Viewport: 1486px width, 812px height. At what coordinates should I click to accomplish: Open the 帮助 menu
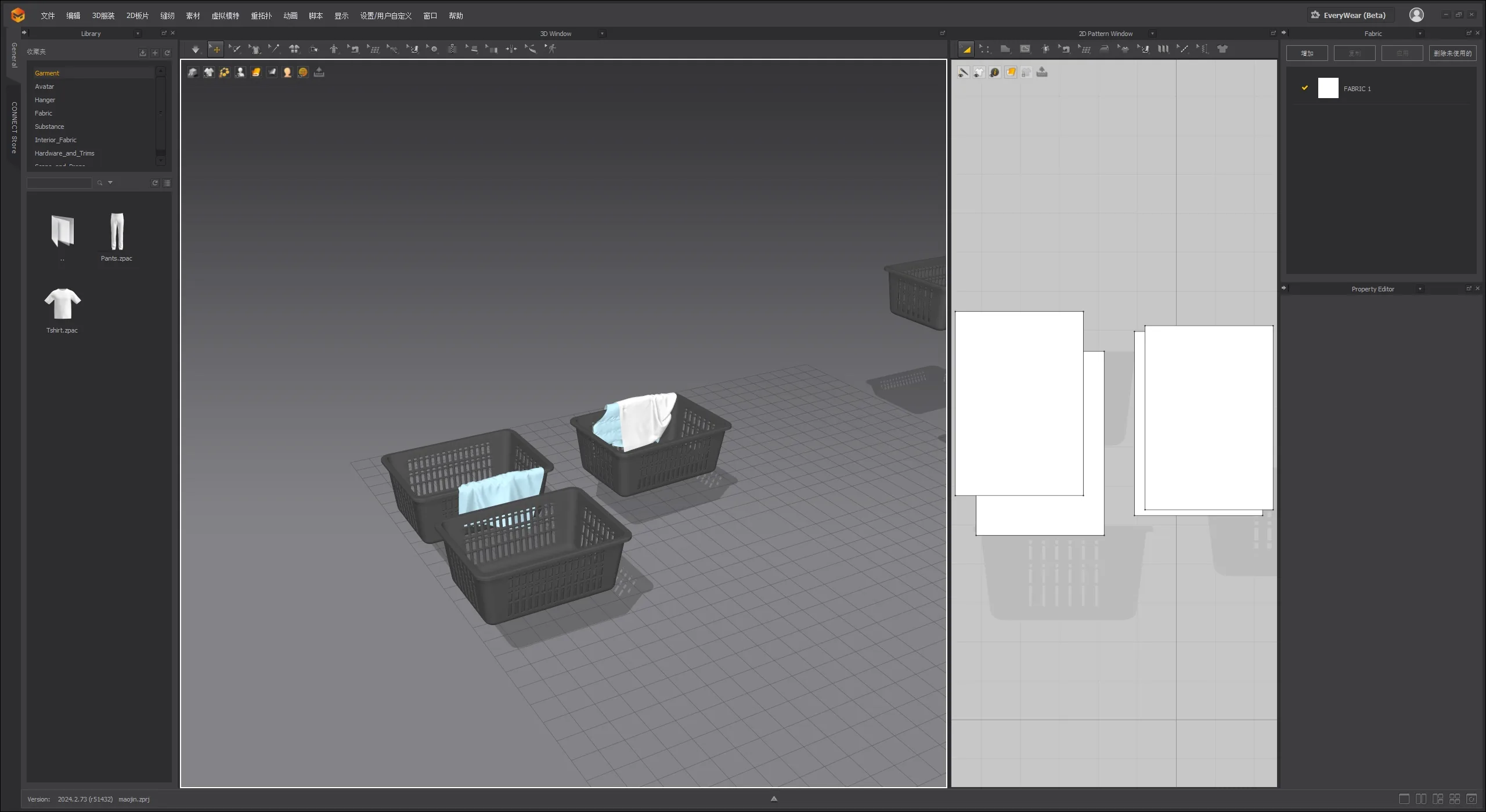pos(456,16)
